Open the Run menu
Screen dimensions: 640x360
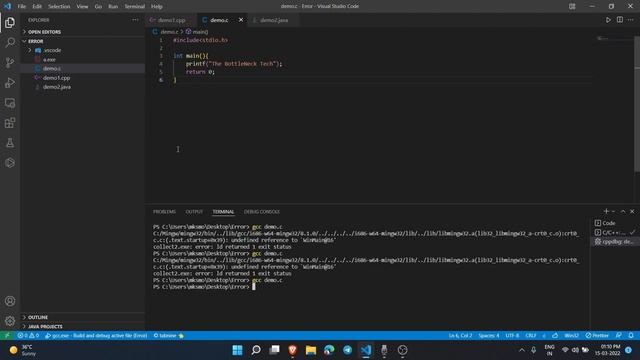[x=113, y=7]
